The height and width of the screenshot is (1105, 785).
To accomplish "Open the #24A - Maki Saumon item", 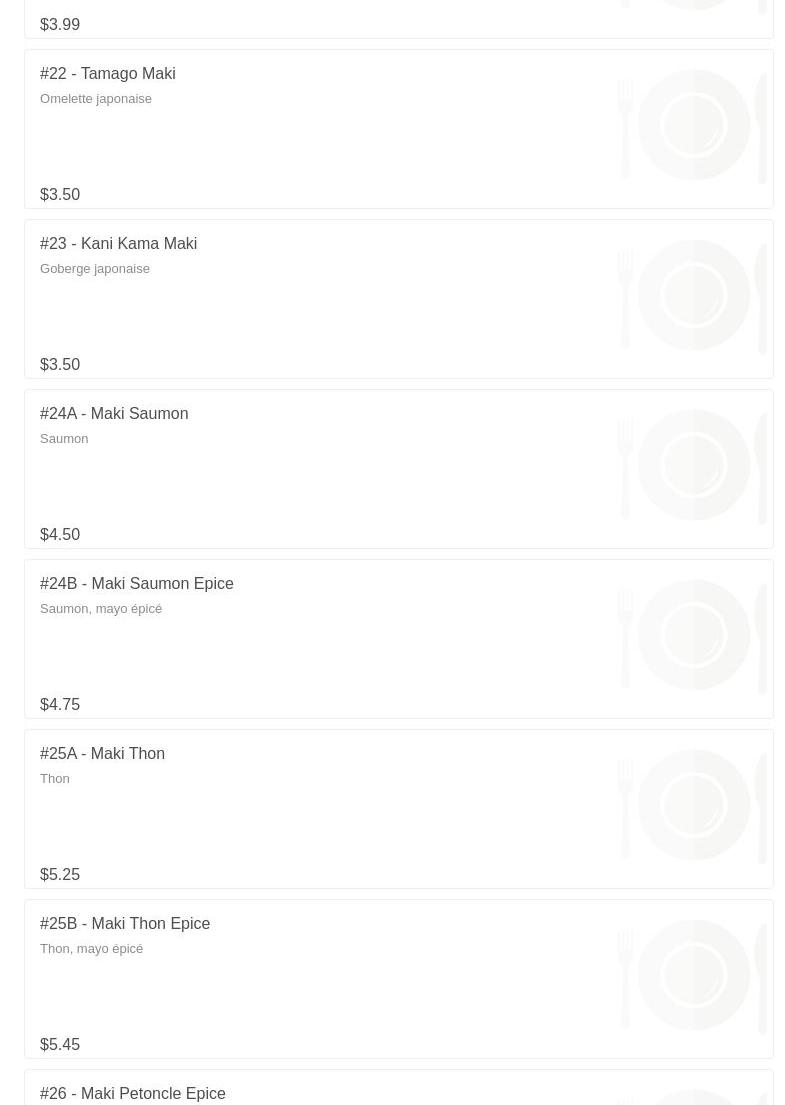I will [114, 414].
